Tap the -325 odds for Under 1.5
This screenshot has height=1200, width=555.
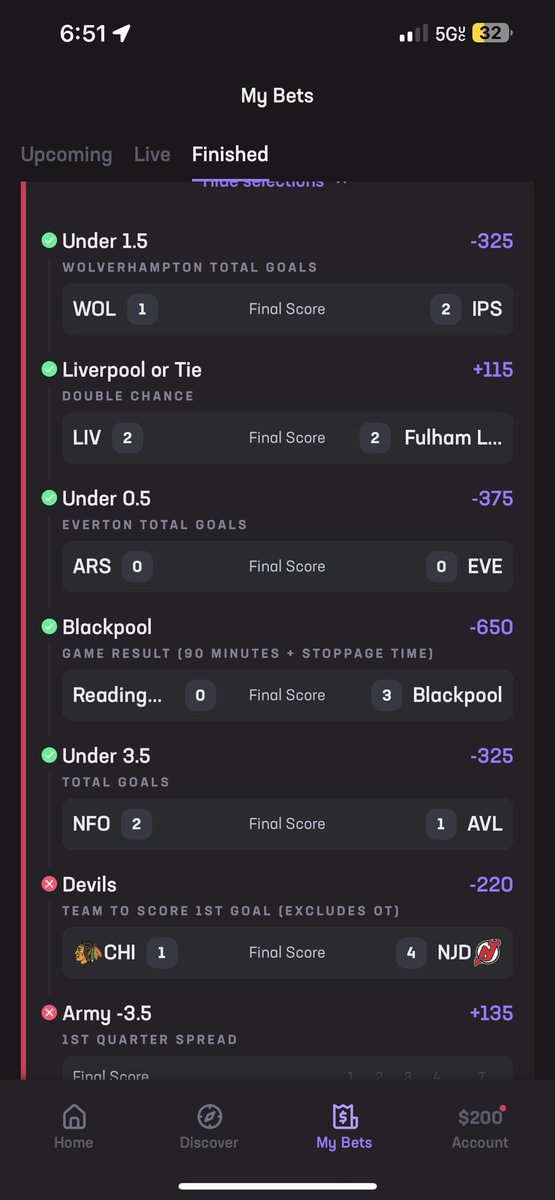(491, 241)
